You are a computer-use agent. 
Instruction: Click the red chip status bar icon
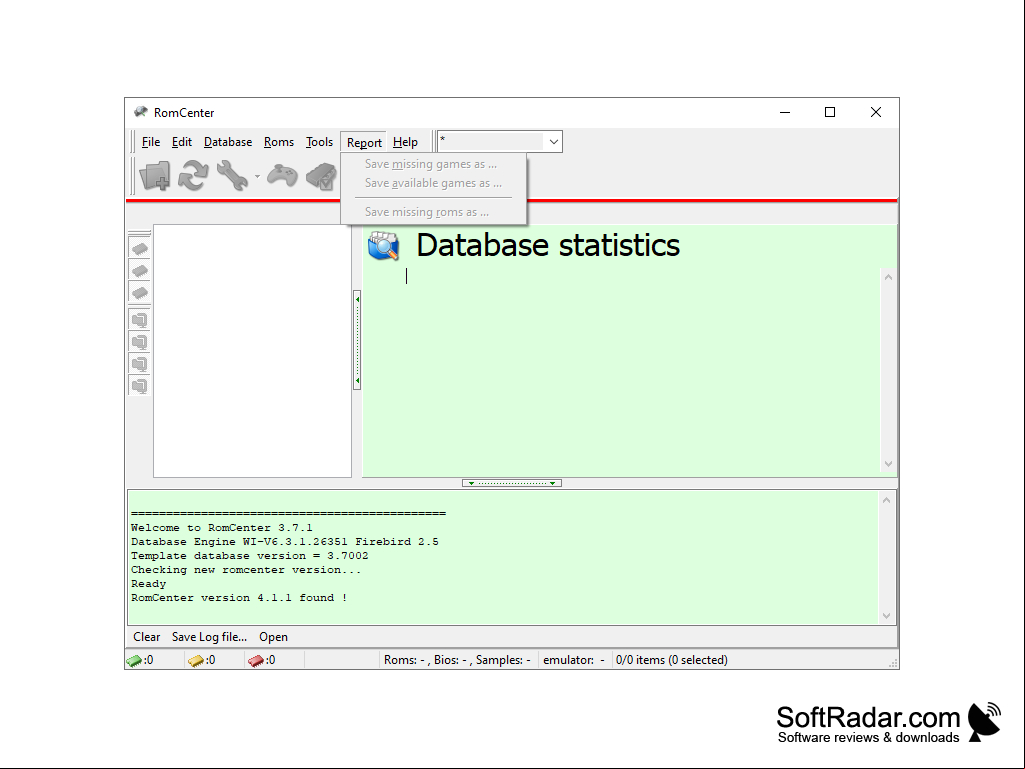(x=256, y=660)
